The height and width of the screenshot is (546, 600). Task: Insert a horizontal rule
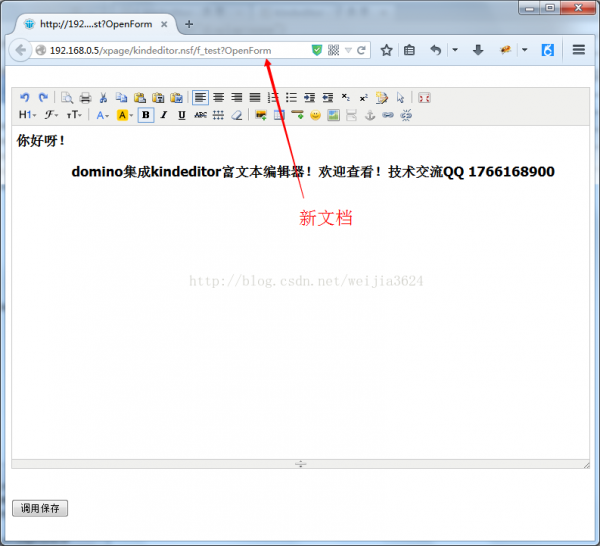click(x=297, y=115)
